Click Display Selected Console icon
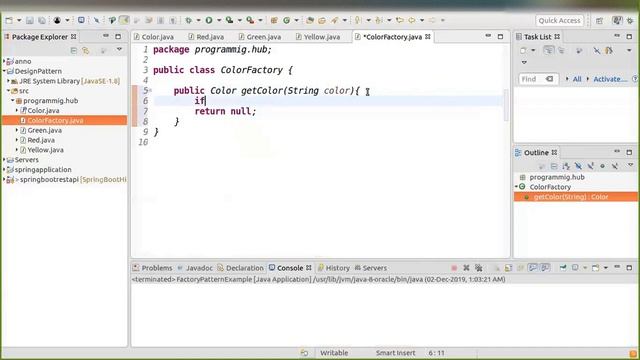The height and width of the screenshot is (360, 640). [x=575, y=268]
